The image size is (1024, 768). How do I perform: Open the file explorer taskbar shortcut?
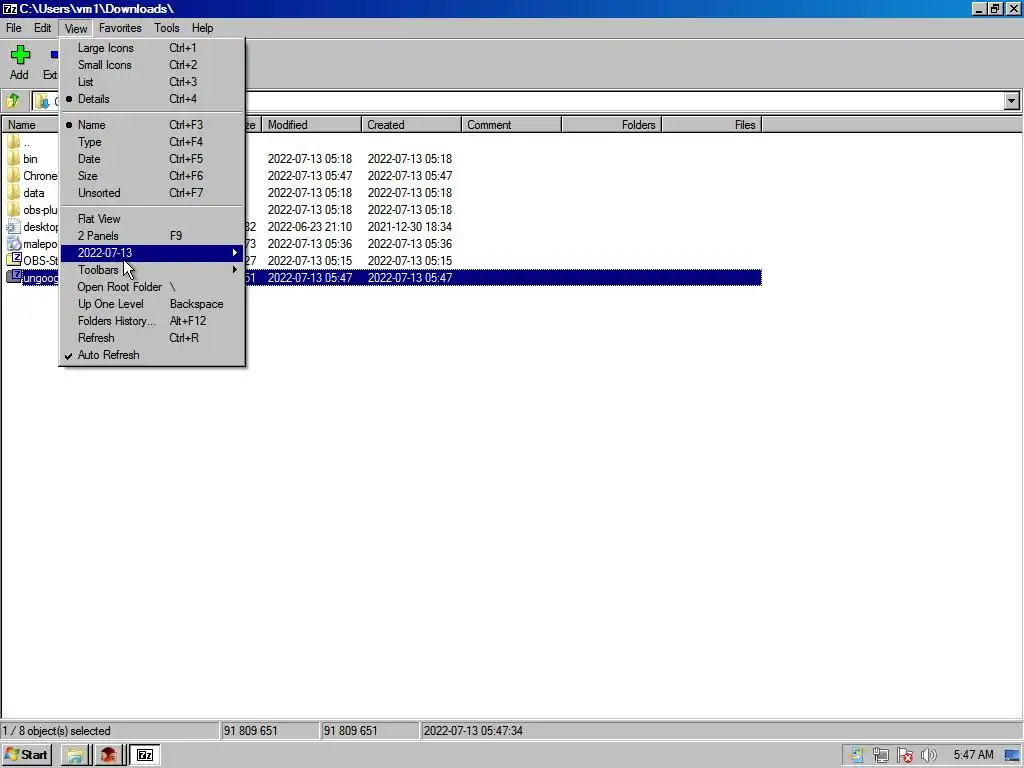click(75, 756)
